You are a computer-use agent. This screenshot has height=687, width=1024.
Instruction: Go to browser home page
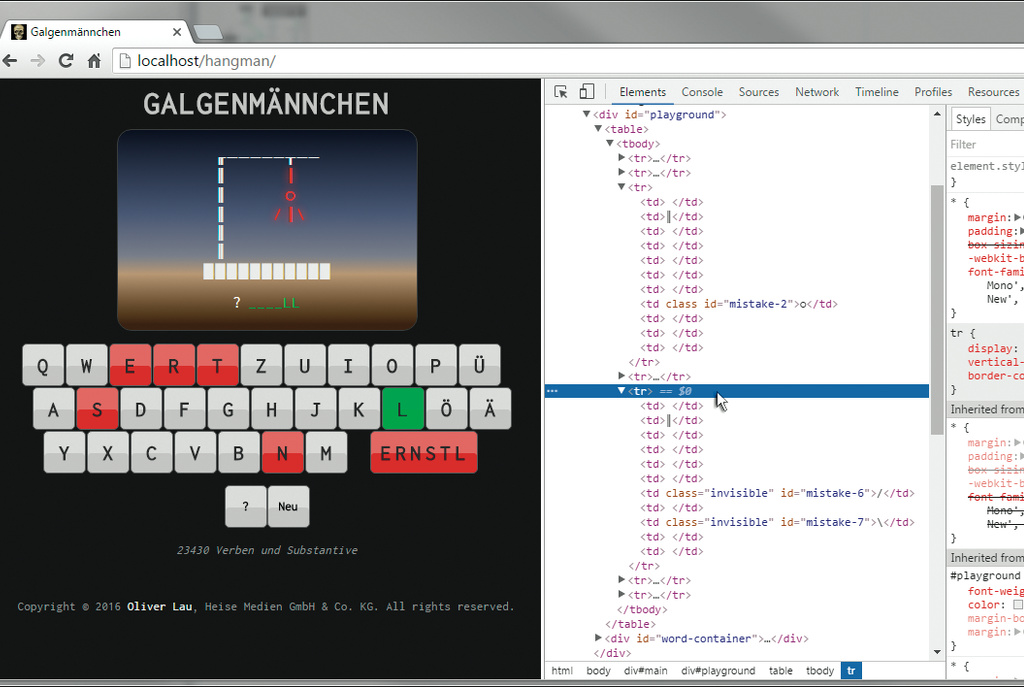(94, 61)
